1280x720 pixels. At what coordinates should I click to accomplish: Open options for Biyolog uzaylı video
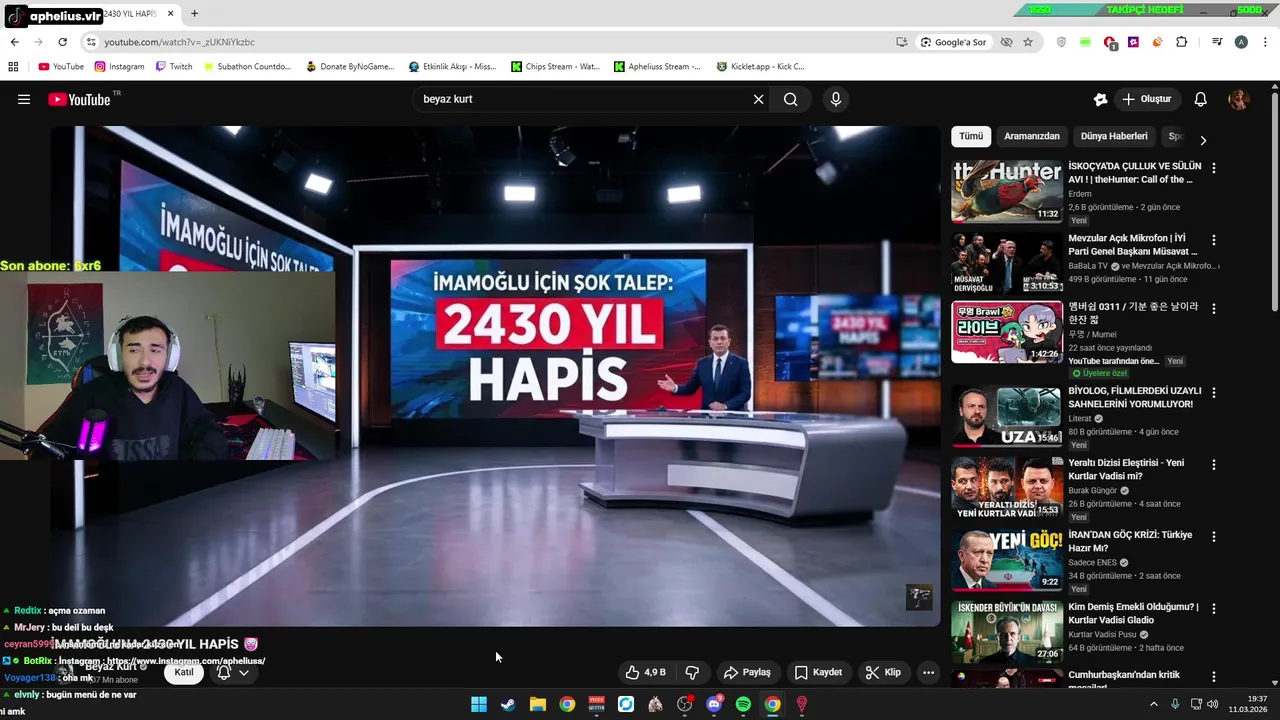[x=1214, y=393]
